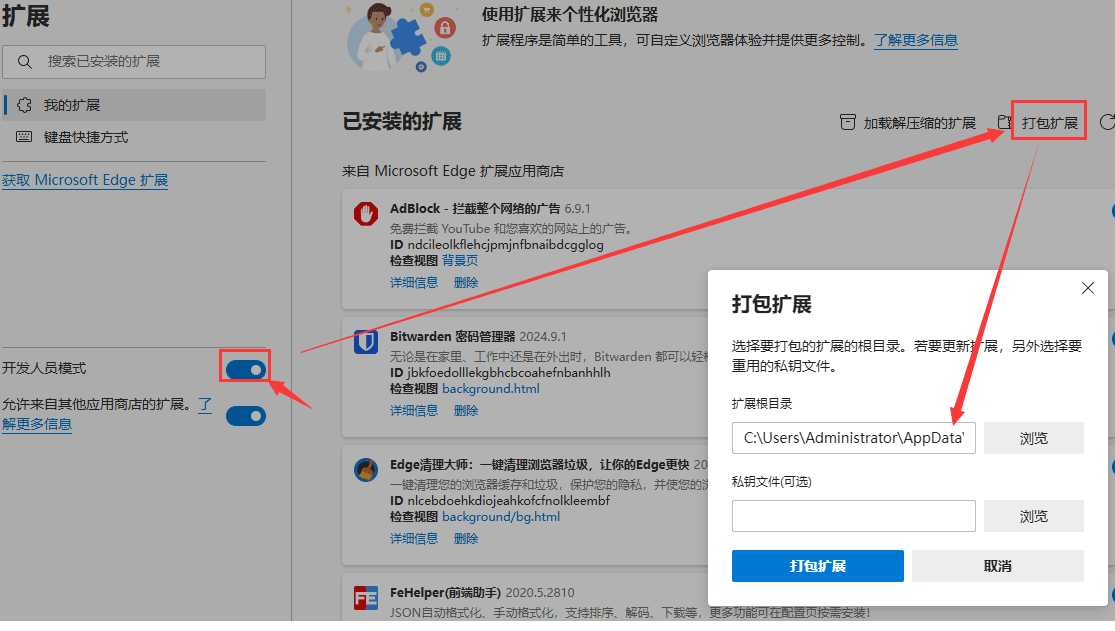The width and height of the screenshot is (1115, 631).
Task: Remove Edge清理大师 via 删除 link
Action: click(x=466, y=539)
